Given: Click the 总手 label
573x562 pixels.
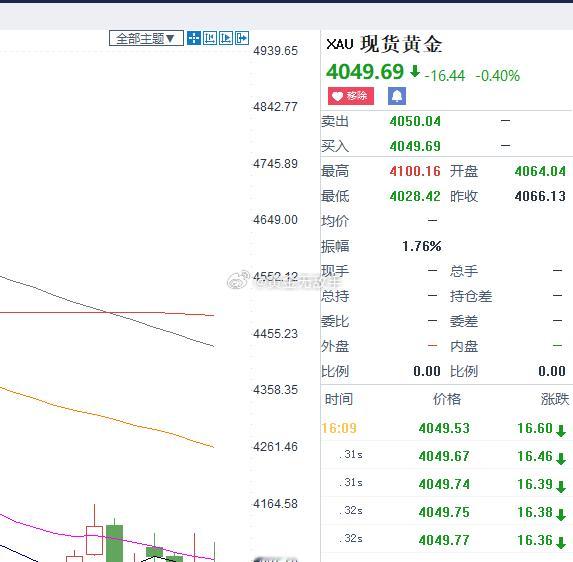Looking at the screenshot, I should (x=464, y=271).
